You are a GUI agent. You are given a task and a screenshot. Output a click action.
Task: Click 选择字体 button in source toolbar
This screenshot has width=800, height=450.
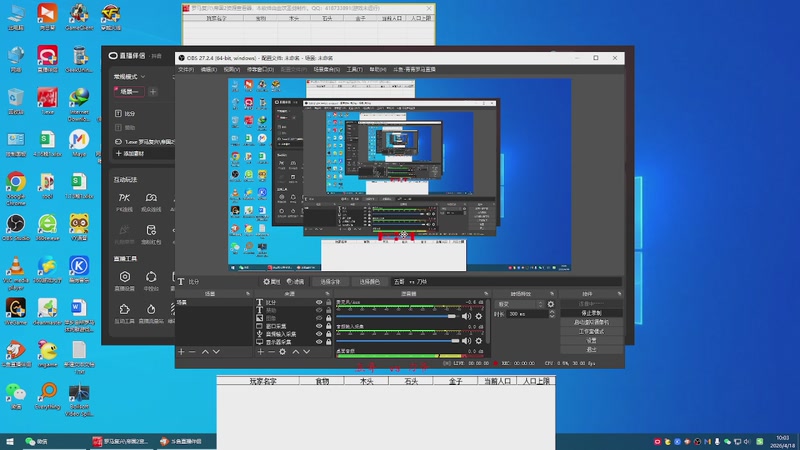pyautogui.click(x=330, y=282)
